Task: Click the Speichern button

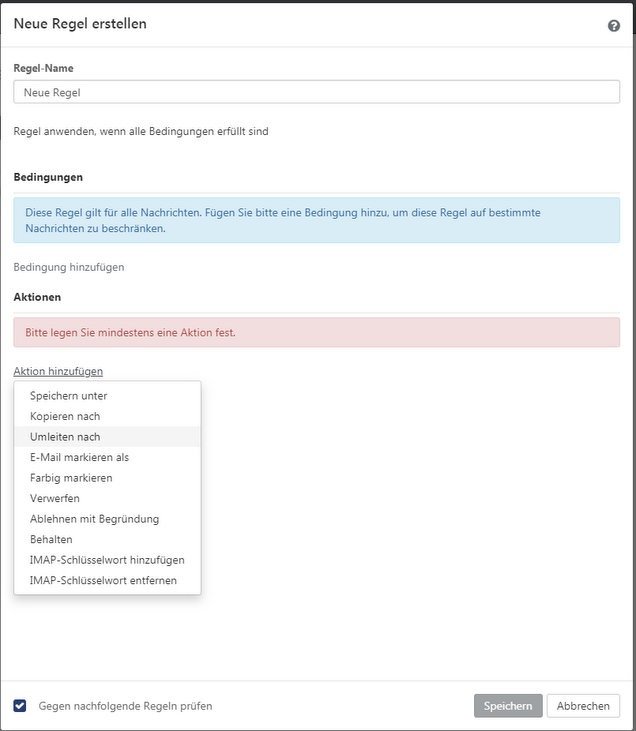Action: 508,706
